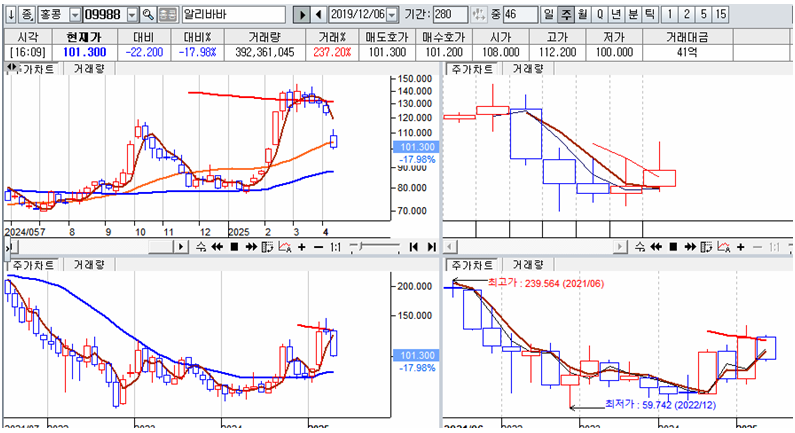This screenshot has height=433, width=795.
Task: Zoom in with plus in right toolbar
Action: (741, 247)
